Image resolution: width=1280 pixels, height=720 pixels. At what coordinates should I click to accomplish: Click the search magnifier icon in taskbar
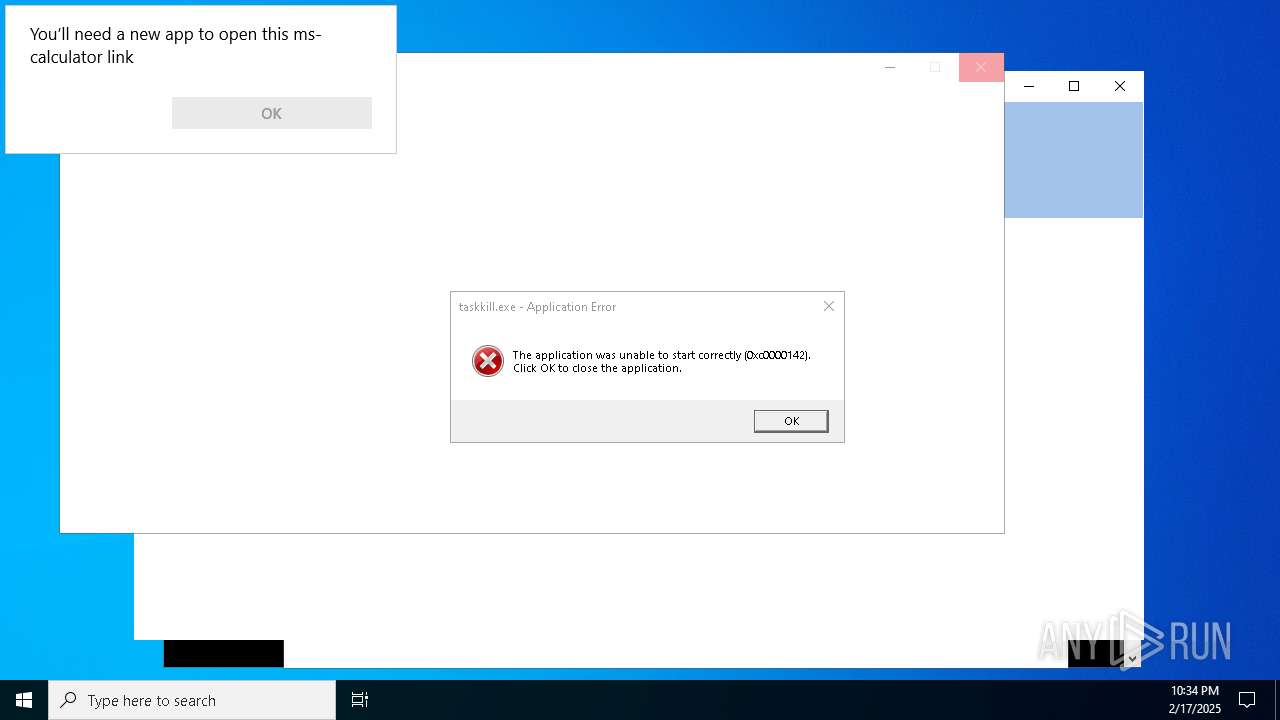coord(69,700)
